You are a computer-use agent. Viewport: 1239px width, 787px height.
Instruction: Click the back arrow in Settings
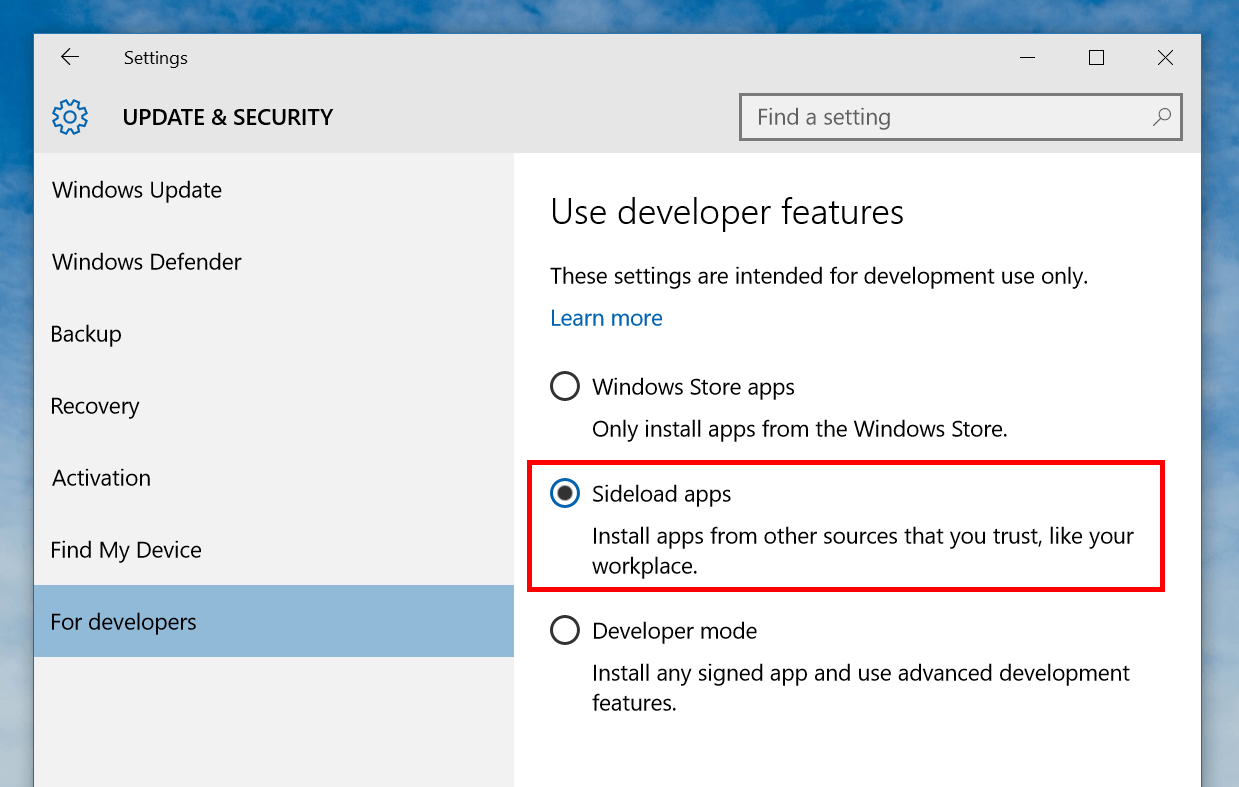(69, 58)
